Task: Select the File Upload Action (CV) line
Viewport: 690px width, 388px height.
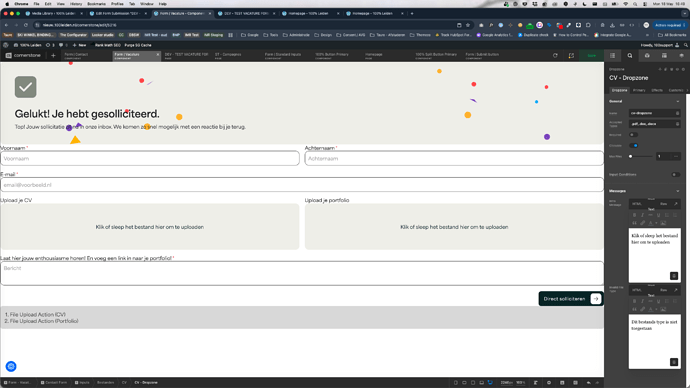Action: (x=35, y=315)
